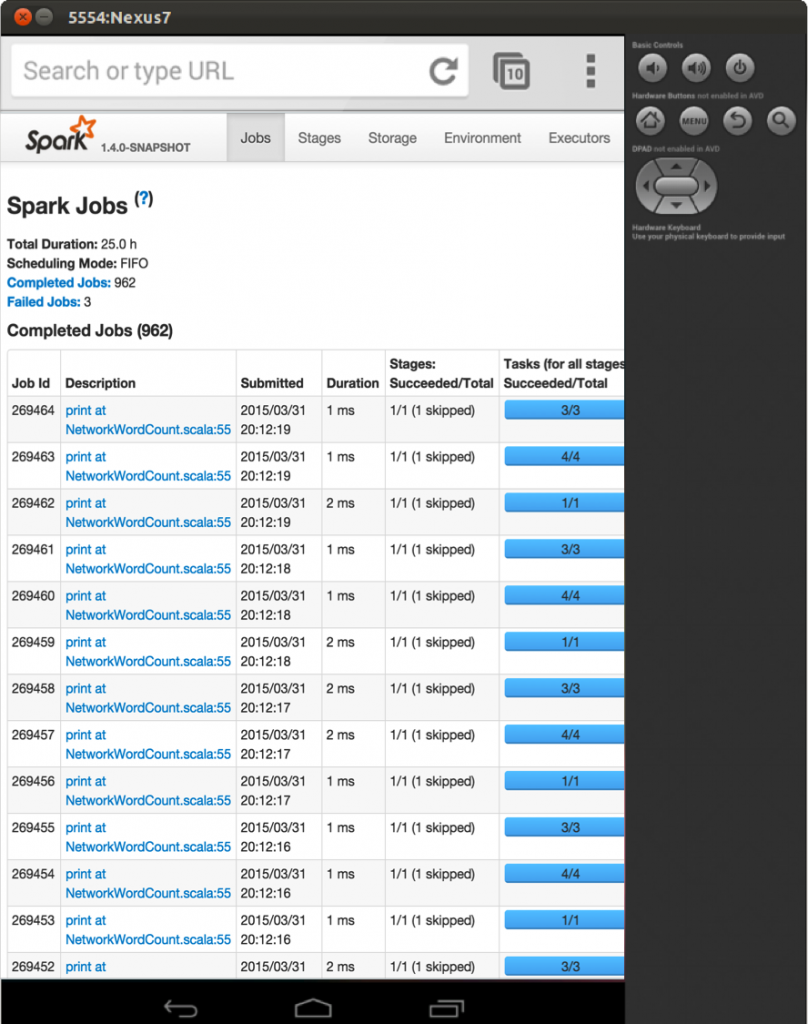Viewport: 808px width, 1024px height.
Task: Tap the Android back navigation button
Action: pyautogui.click(x=181, y=1008)
